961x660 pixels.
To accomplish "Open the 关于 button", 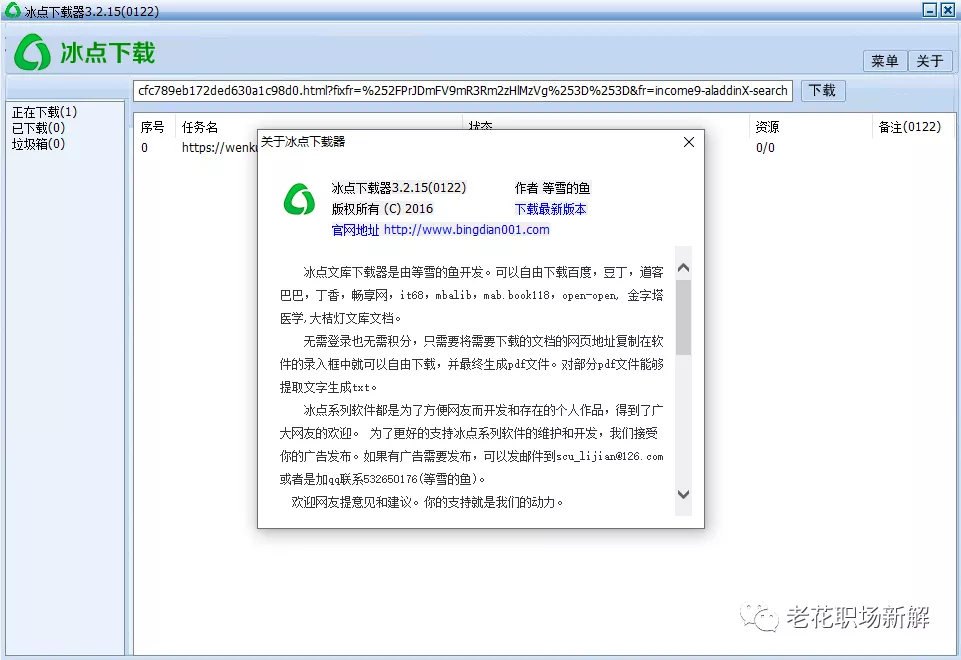I will point(930,61).
